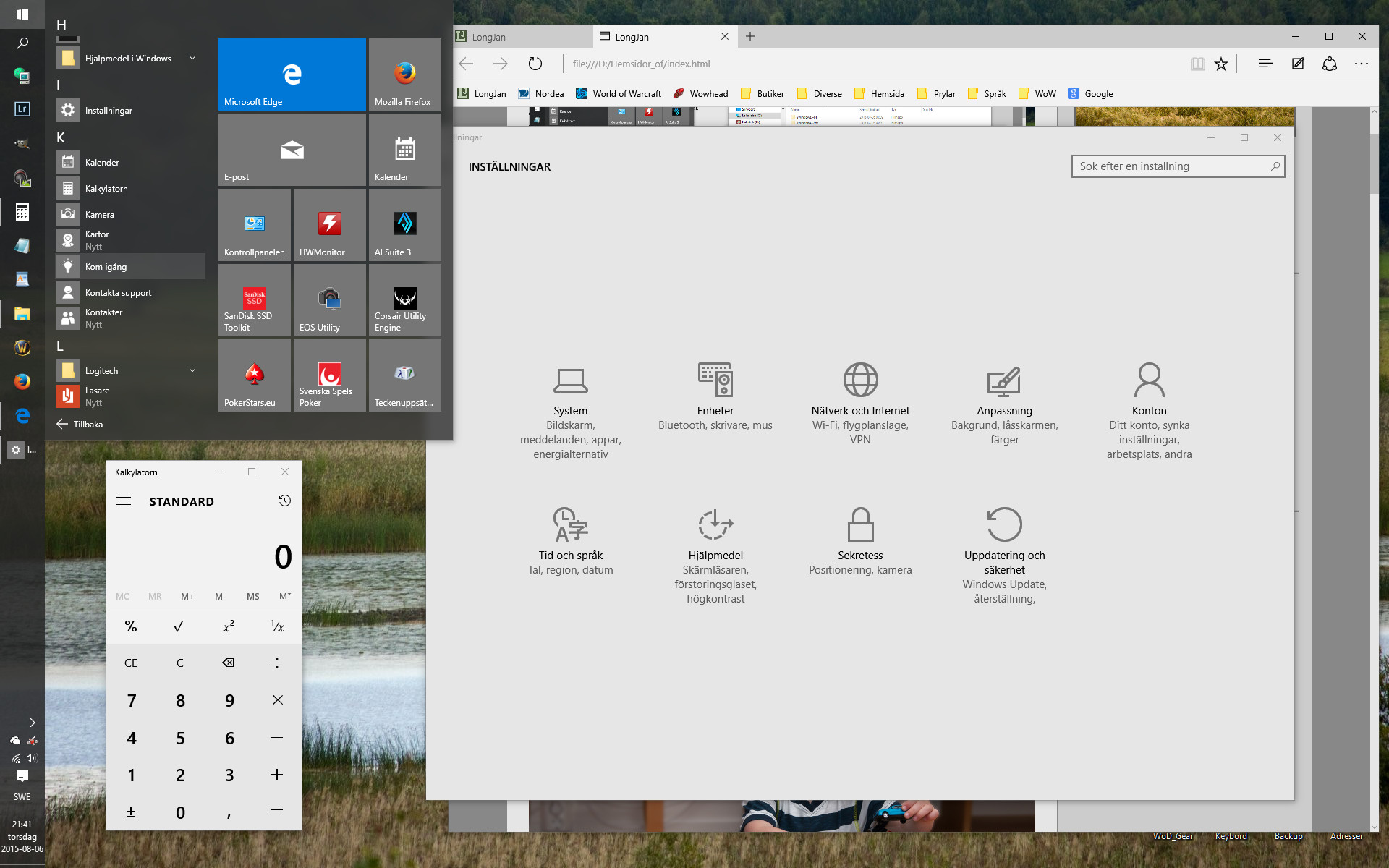Open Läsare from app list

(x=130, y=396)
